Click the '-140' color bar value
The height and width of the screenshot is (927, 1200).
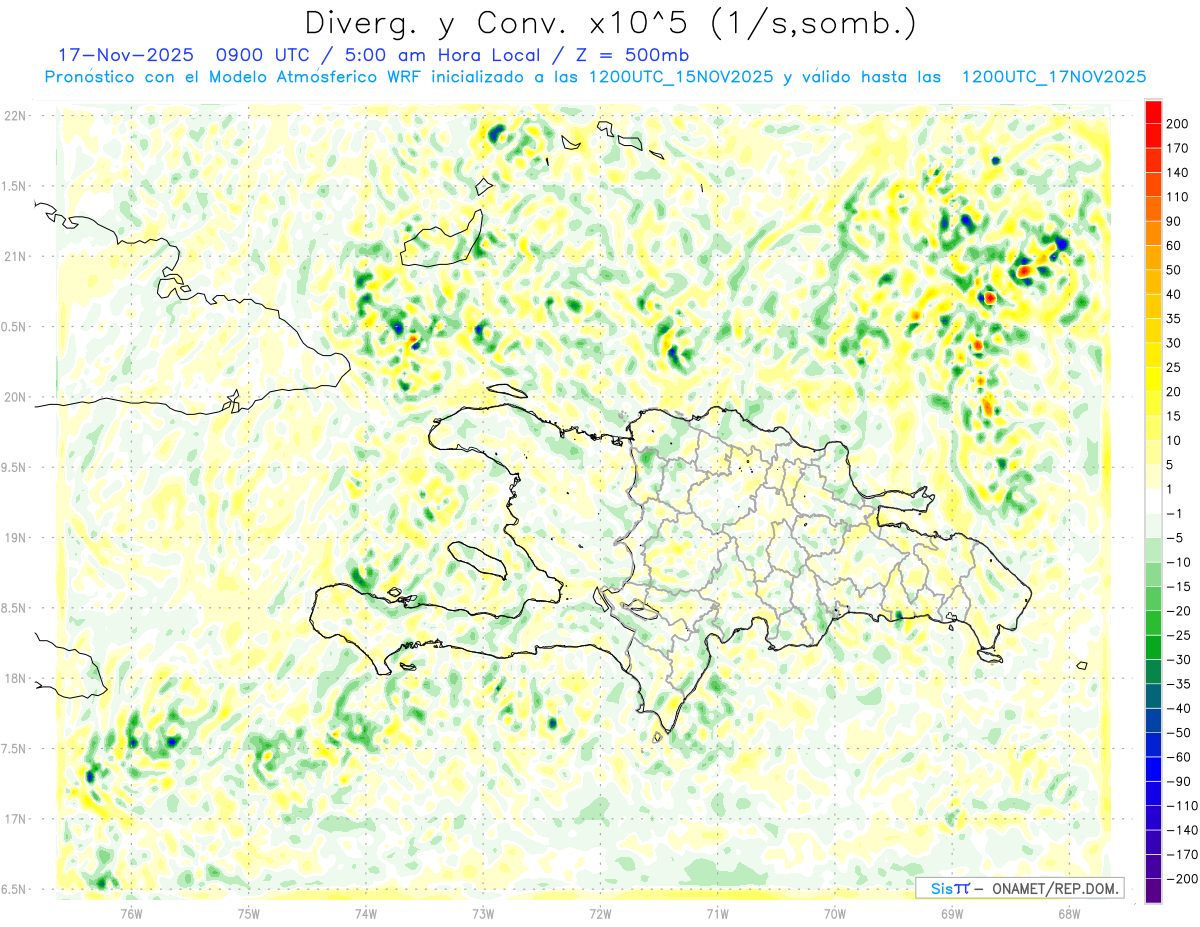(x=1182, y=829)
